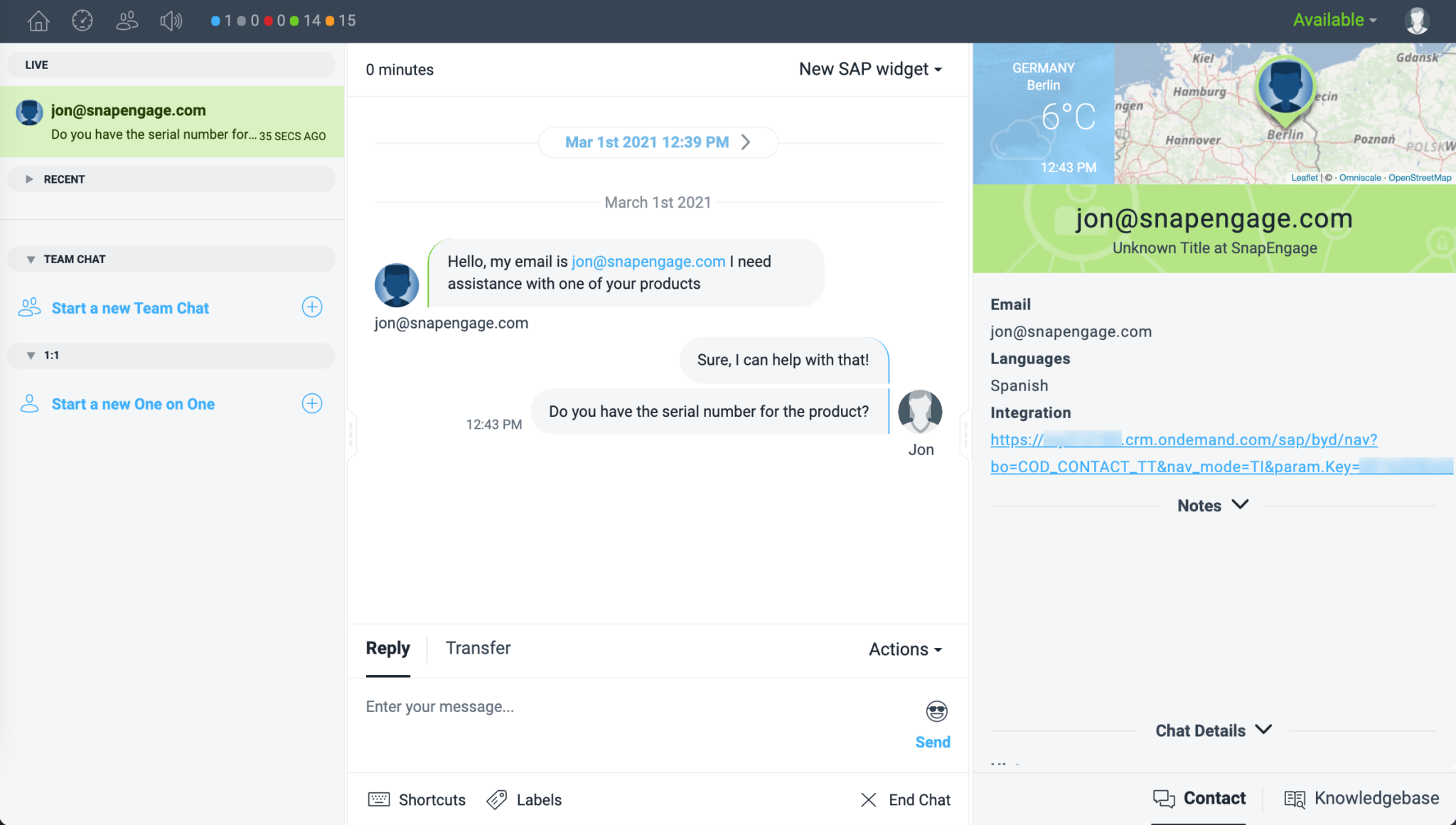Image resolution: width=1456 pixels, height=825 pixels.
Task: Click the message input field
Action: click(x=640, y=707)
